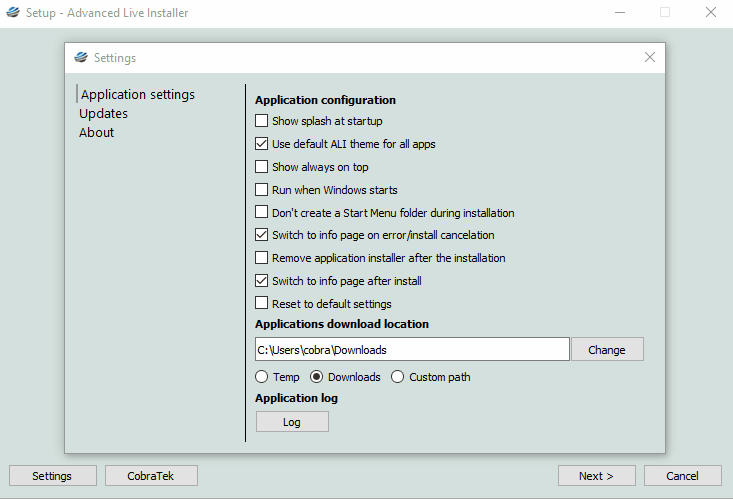733x499 pixels.
Task: Close the Settings dialog
Action: coord(650,57)
